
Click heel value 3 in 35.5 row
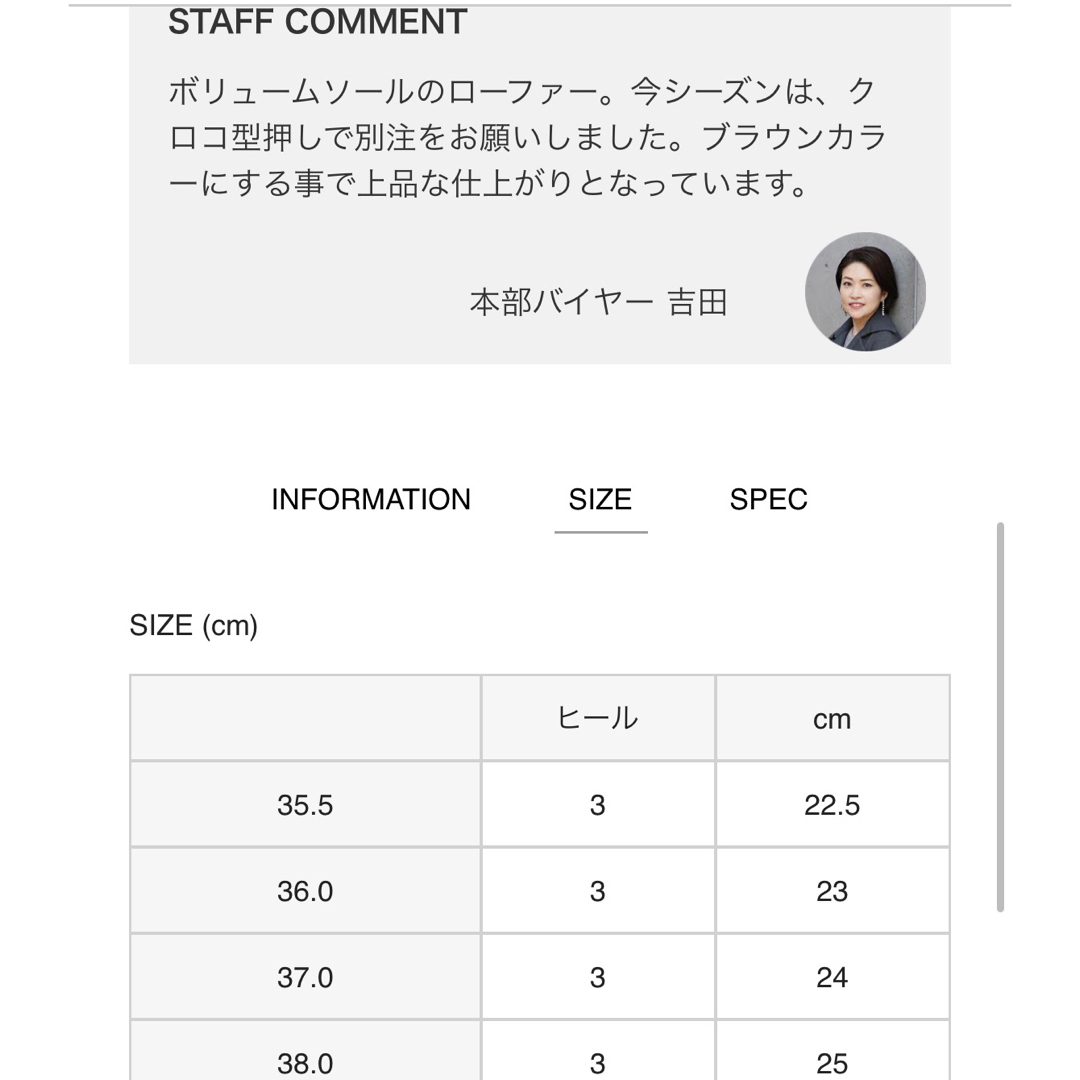click(x=598, y=805)
